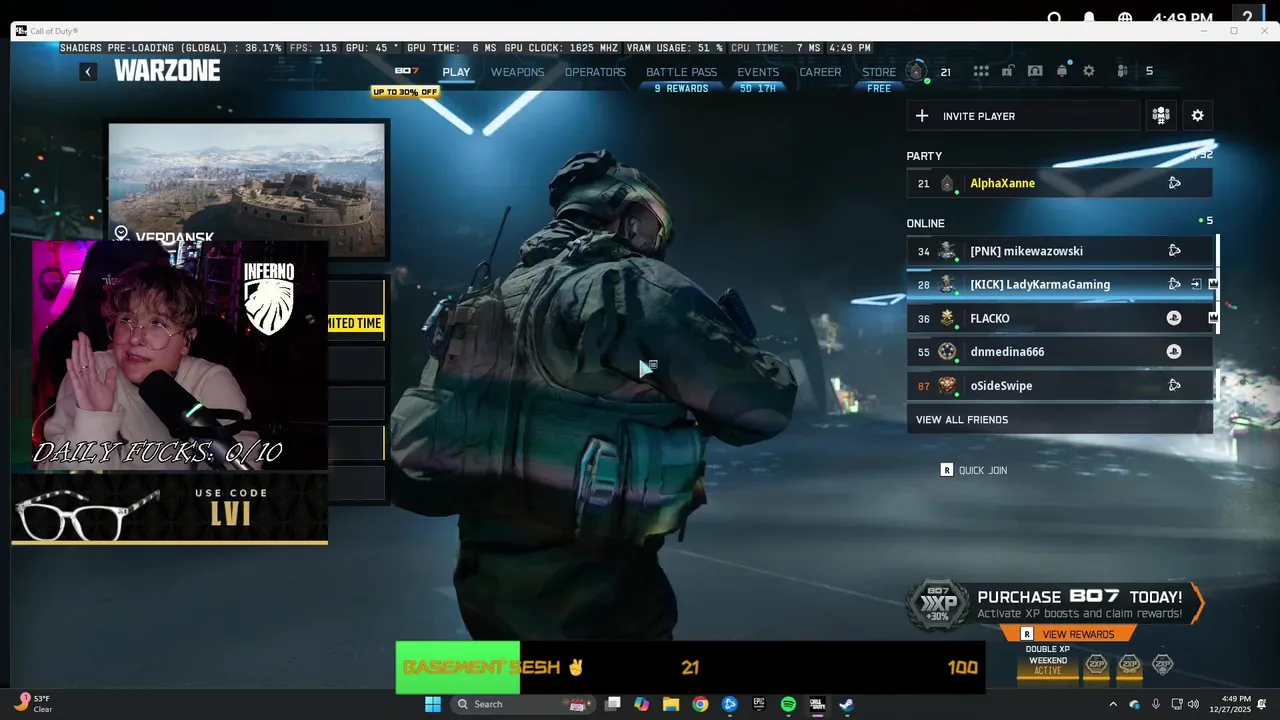The width and height of the screenshot is (1280, 720).
Task: Open Task View on the taskbar
Action: (x=613, y=704)
